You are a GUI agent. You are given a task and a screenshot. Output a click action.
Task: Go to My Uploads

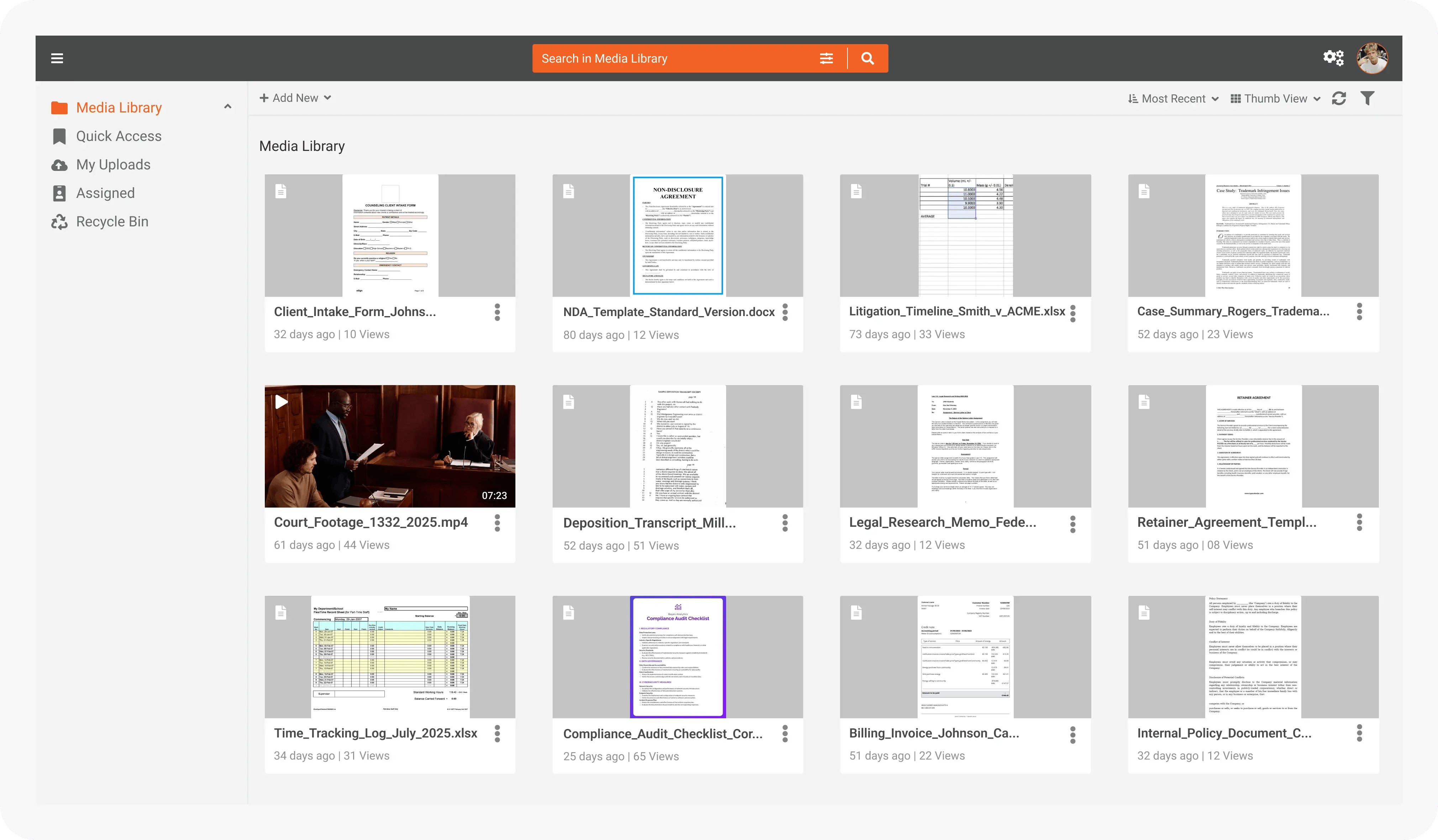[114, 165]
